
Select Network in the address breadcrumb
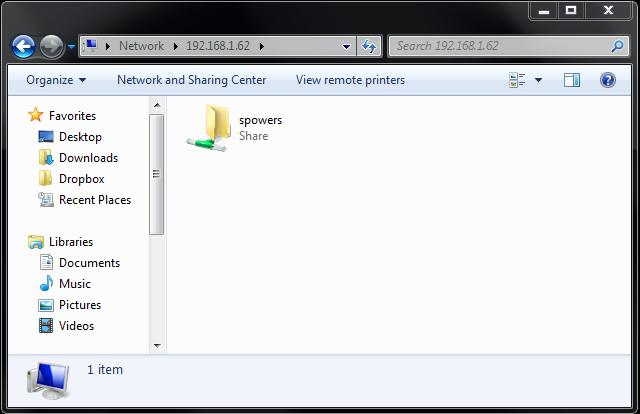[x=141, y=46]
